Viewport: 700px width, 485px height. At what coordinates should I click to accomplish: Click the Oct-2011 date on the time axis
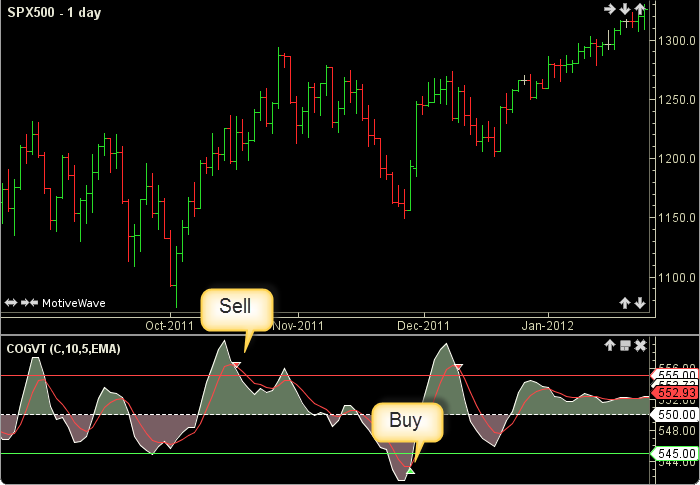pyautogui.click(x=169, y=326)
